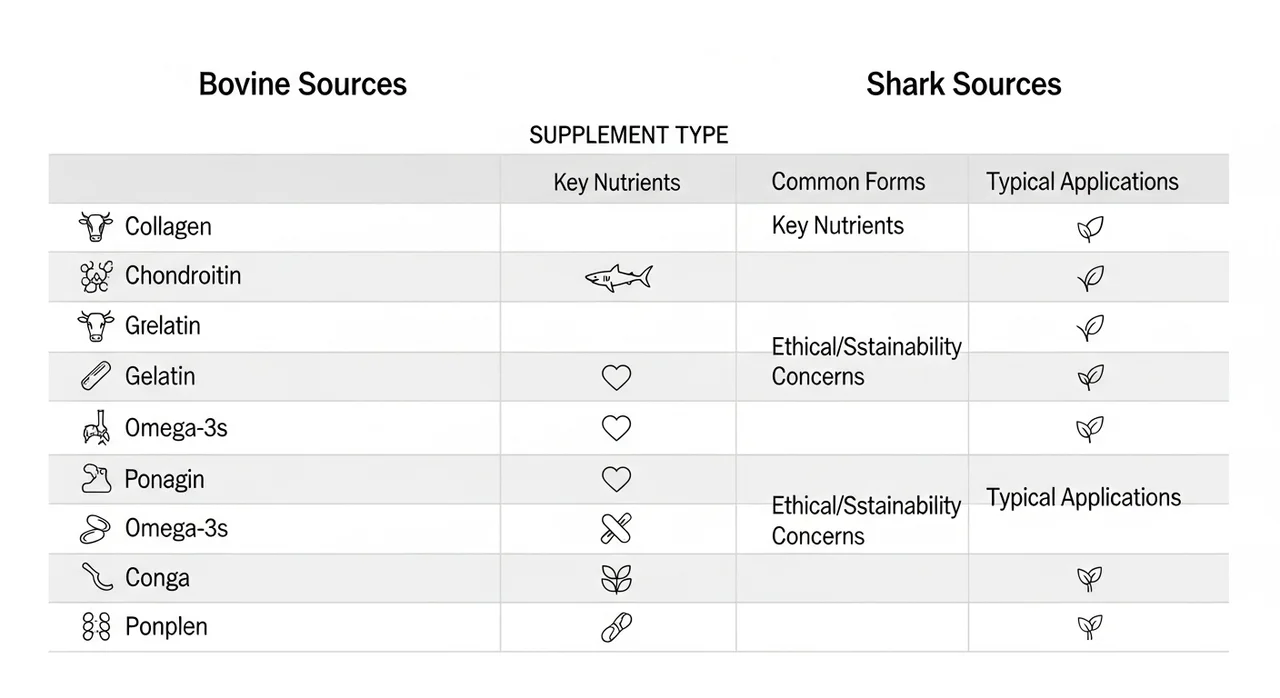This screenshot has height=698, width=1280.
Task: Click the SUPPLEMENT TYPE title text
Action: (x=629, y=135)
